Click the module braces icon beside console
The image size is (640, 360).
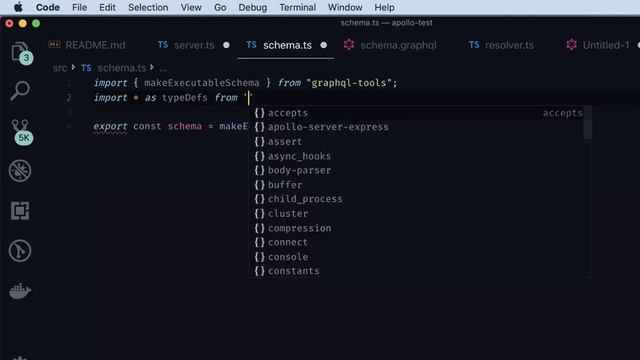(x=260, y=257)
